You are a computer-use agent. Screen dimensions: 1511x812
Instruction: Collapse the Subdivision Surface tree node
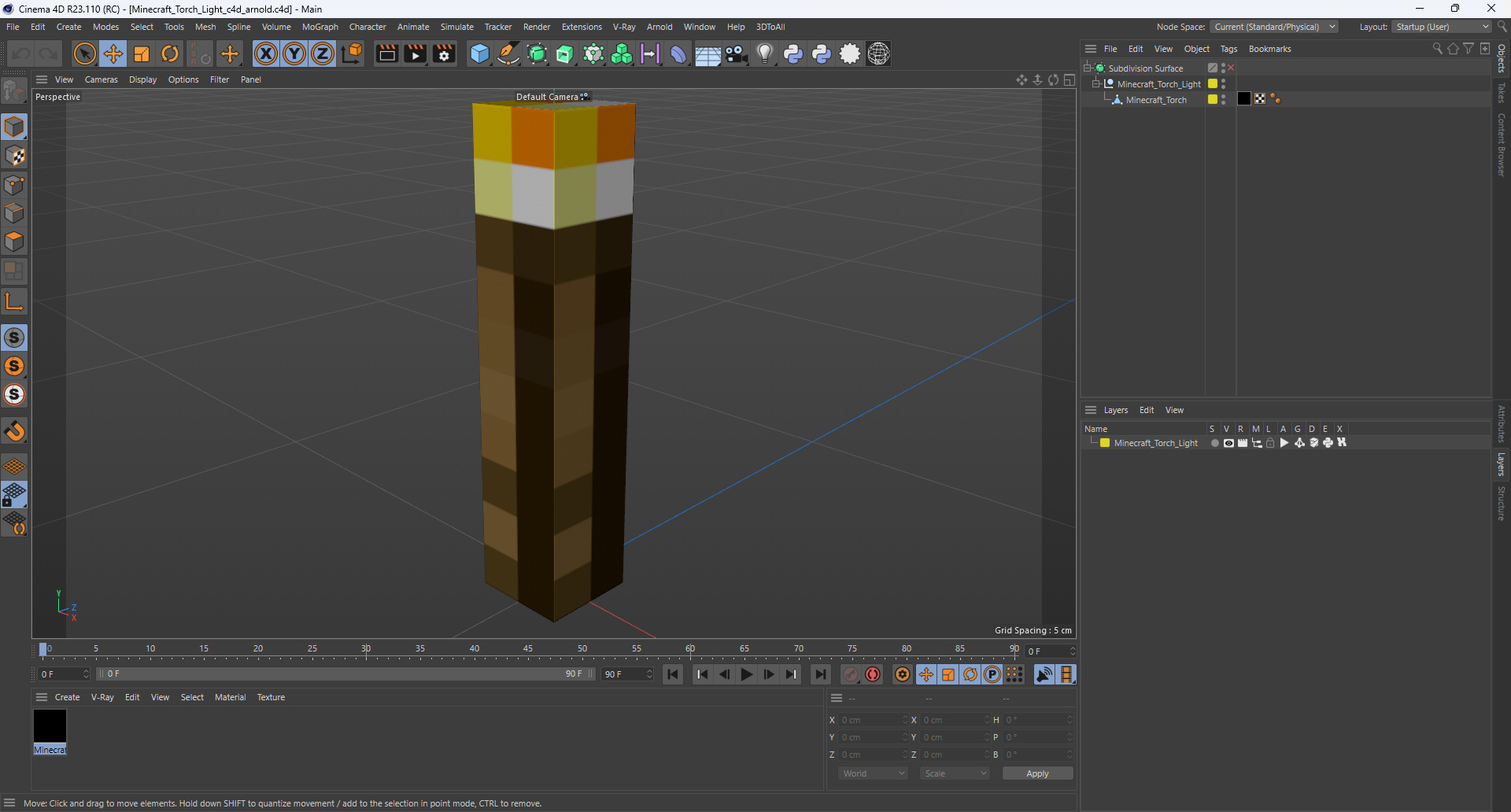click(1088, 68)
